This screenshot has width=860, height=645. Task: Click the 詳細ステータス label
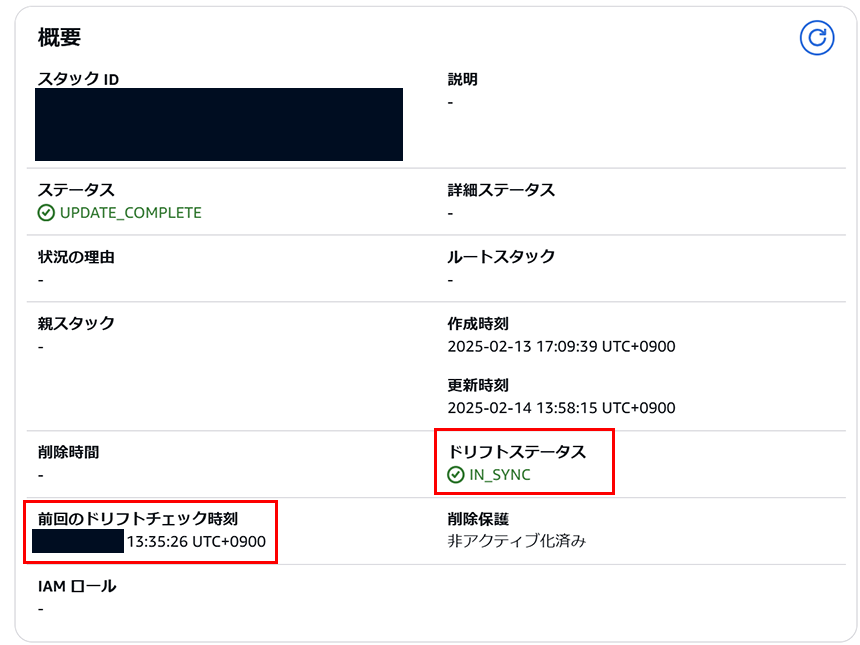coord(501,190)
